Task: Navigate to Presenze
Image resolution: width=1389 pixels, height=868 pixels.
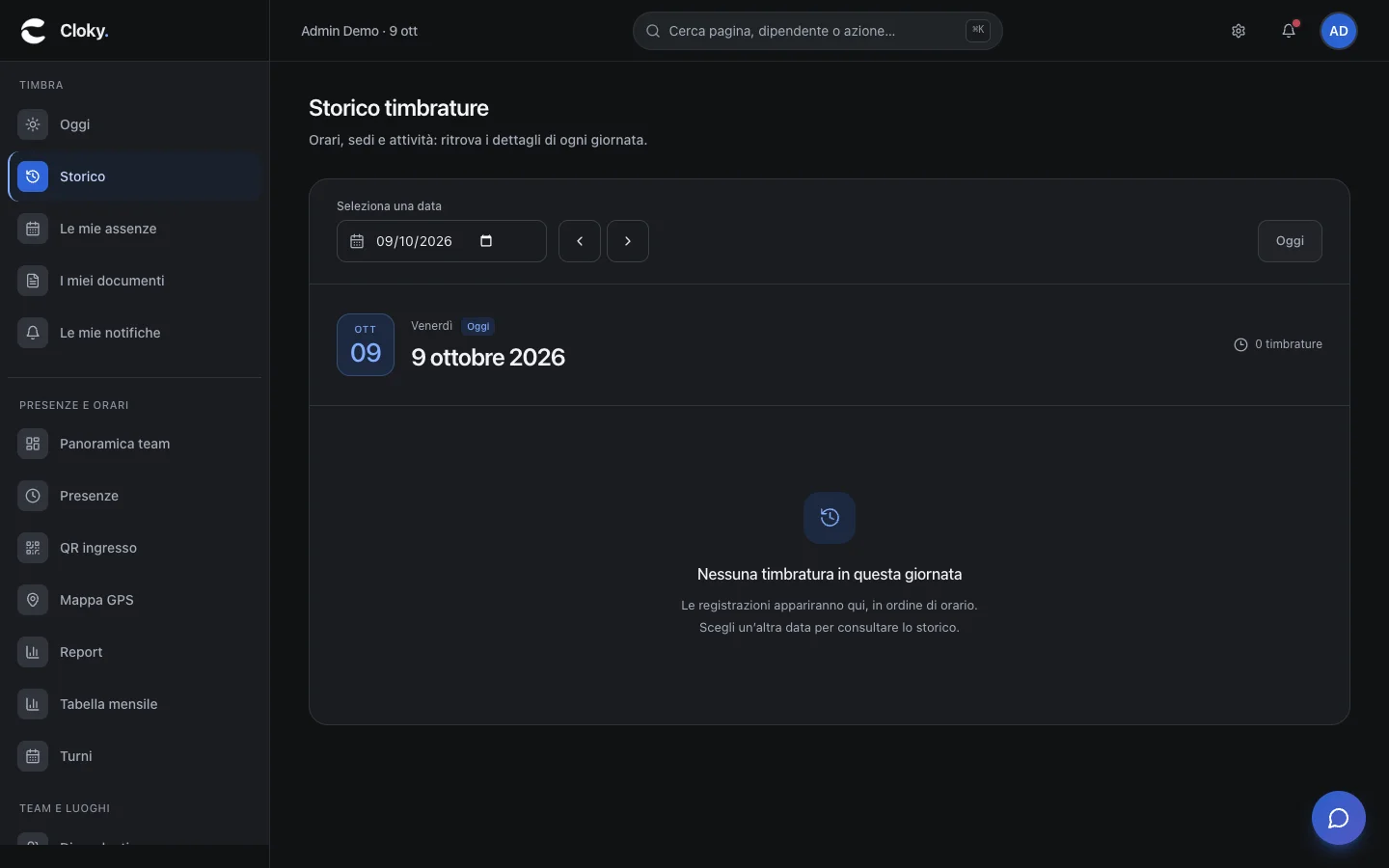Action: tap(135, 496)
